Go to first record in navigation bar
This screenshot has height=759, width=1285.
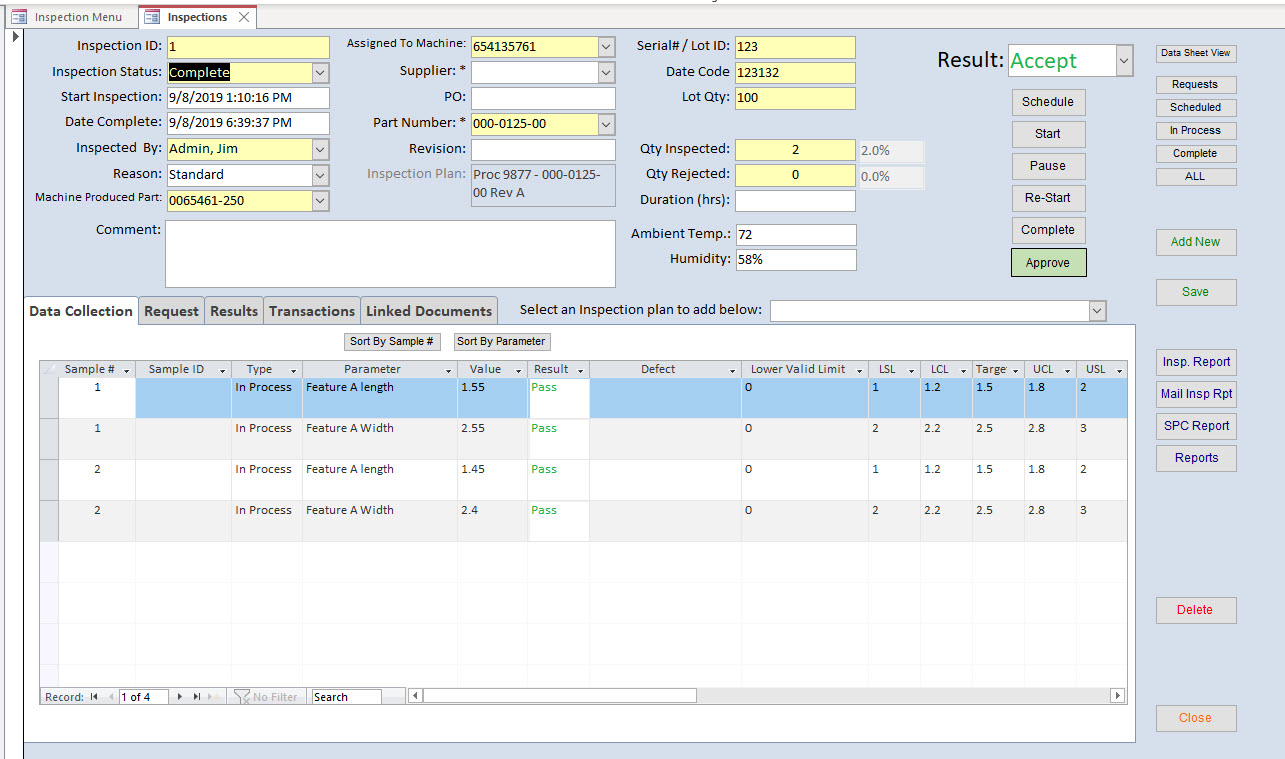94,697
